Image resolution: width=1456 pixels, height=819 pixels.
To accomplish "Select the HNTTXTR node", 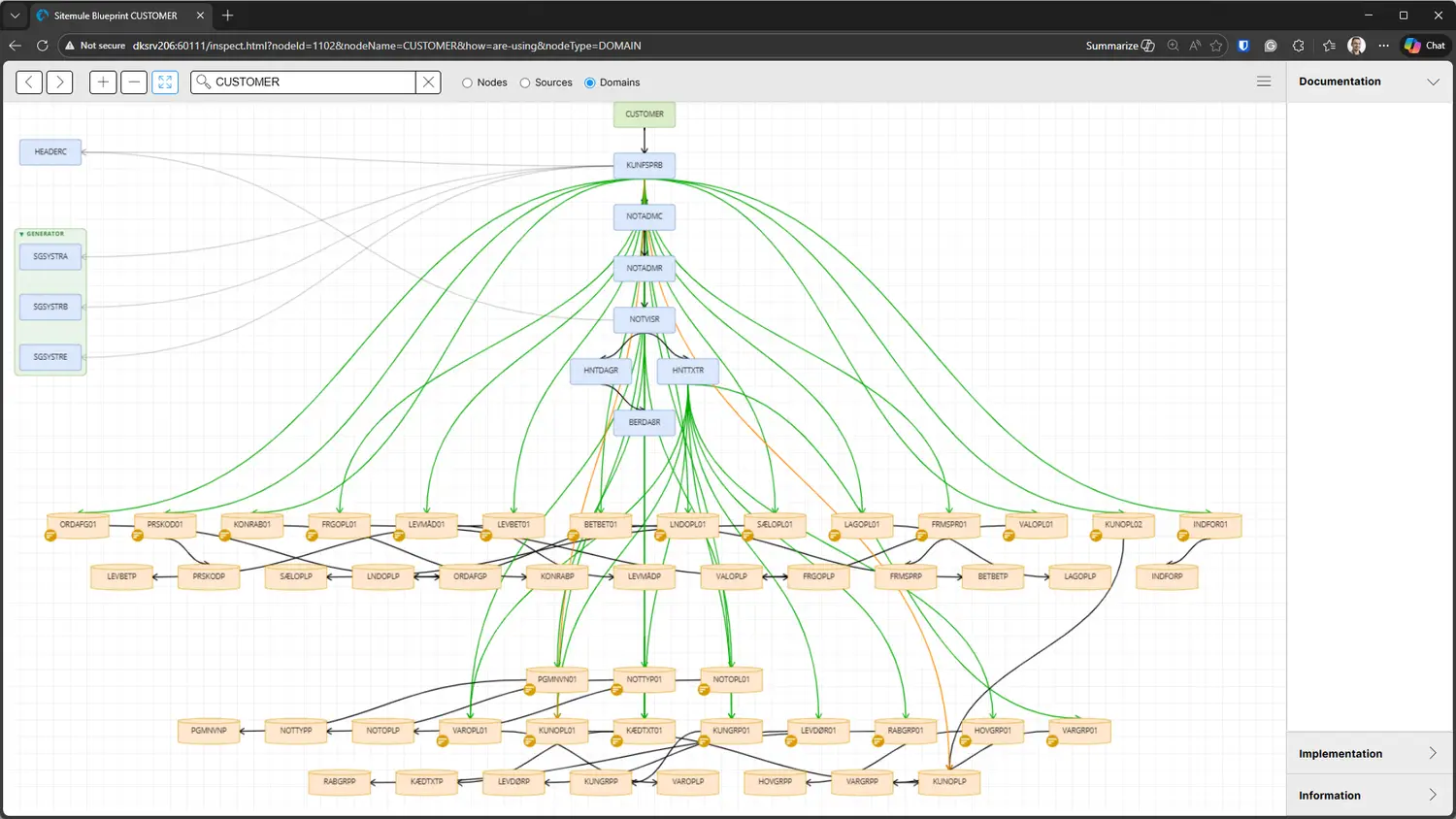I will (x=688, y=371).
